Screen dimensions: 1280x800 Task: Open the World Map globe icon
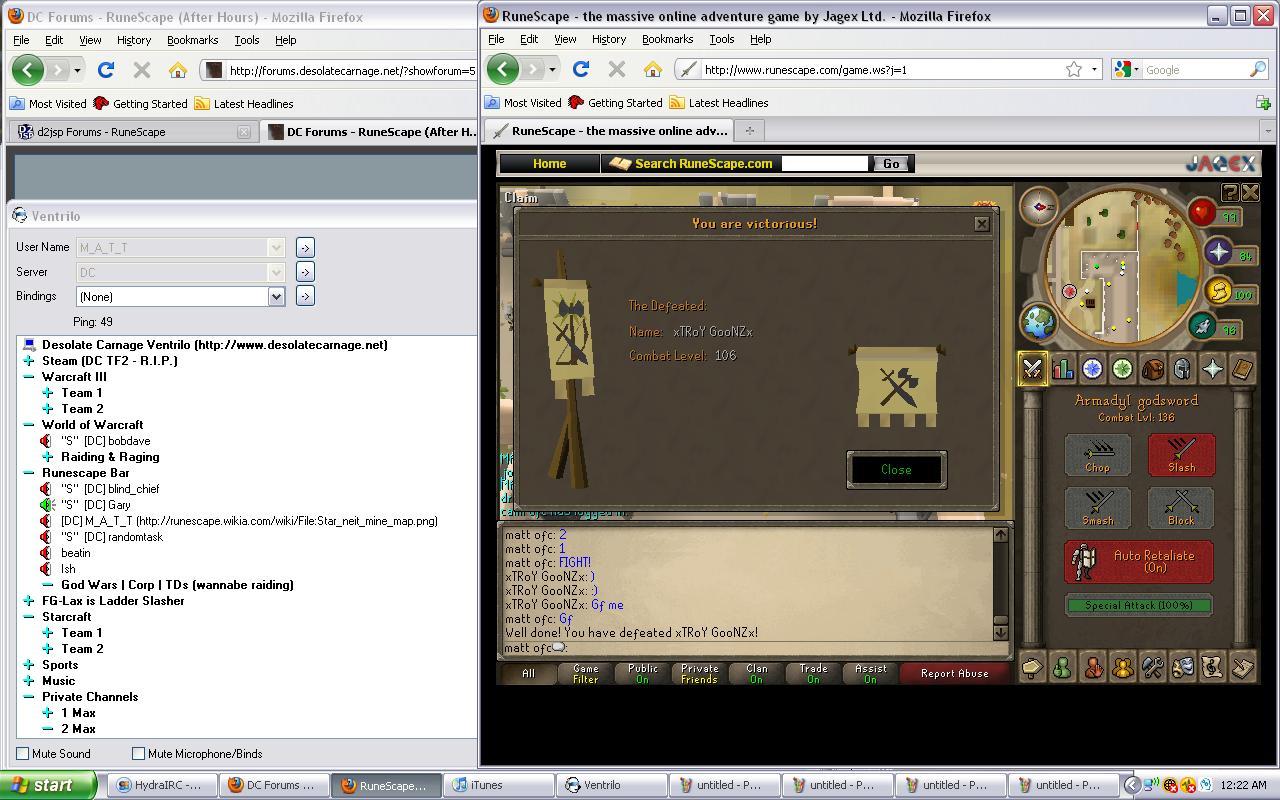[1039, 322]
